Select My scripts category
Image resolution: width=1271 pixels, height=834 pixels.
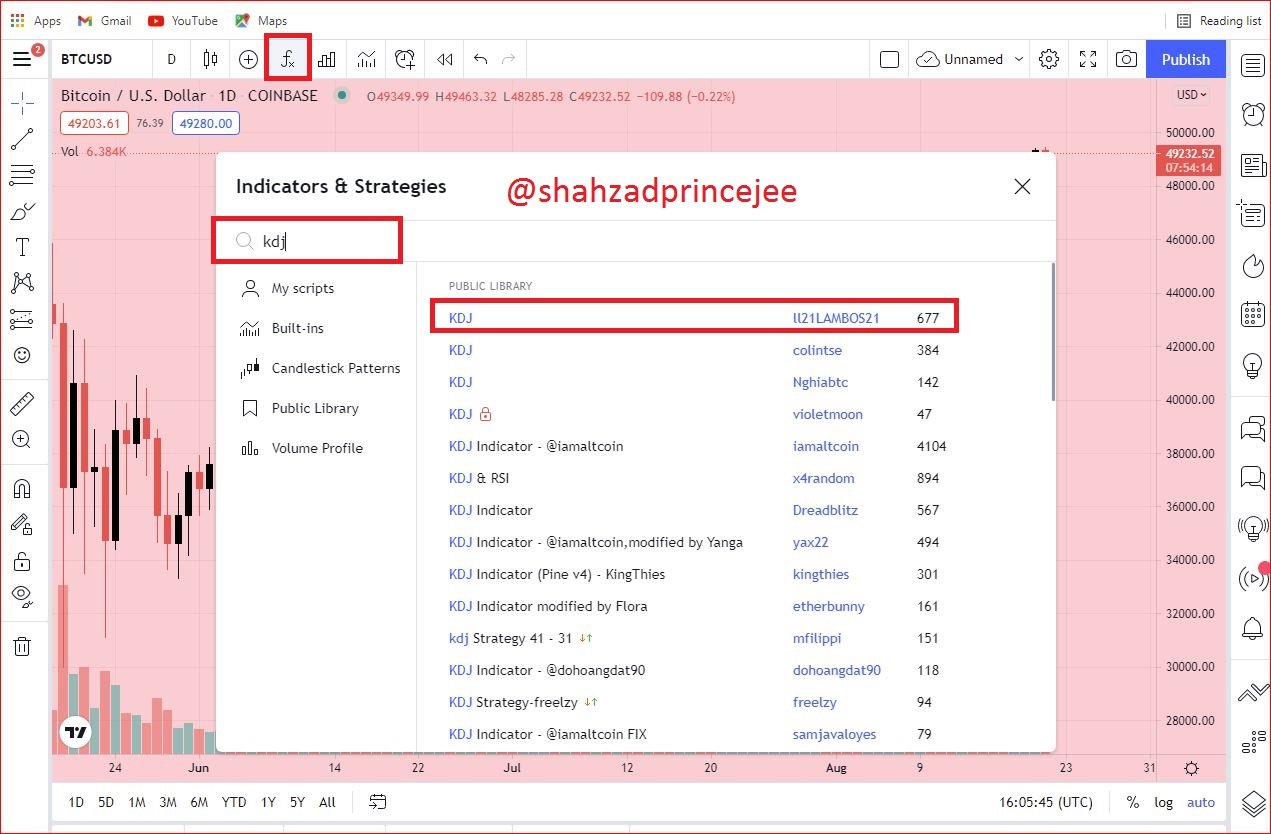pos(303,288)
